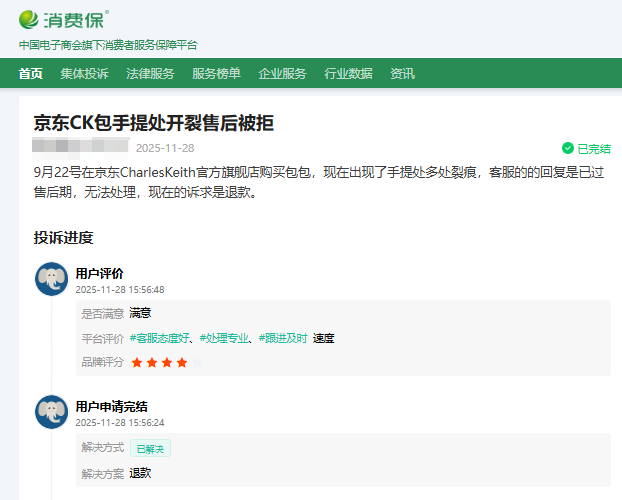Click the third brand rating star
622x500 pixels.
(x=167, y=362)
